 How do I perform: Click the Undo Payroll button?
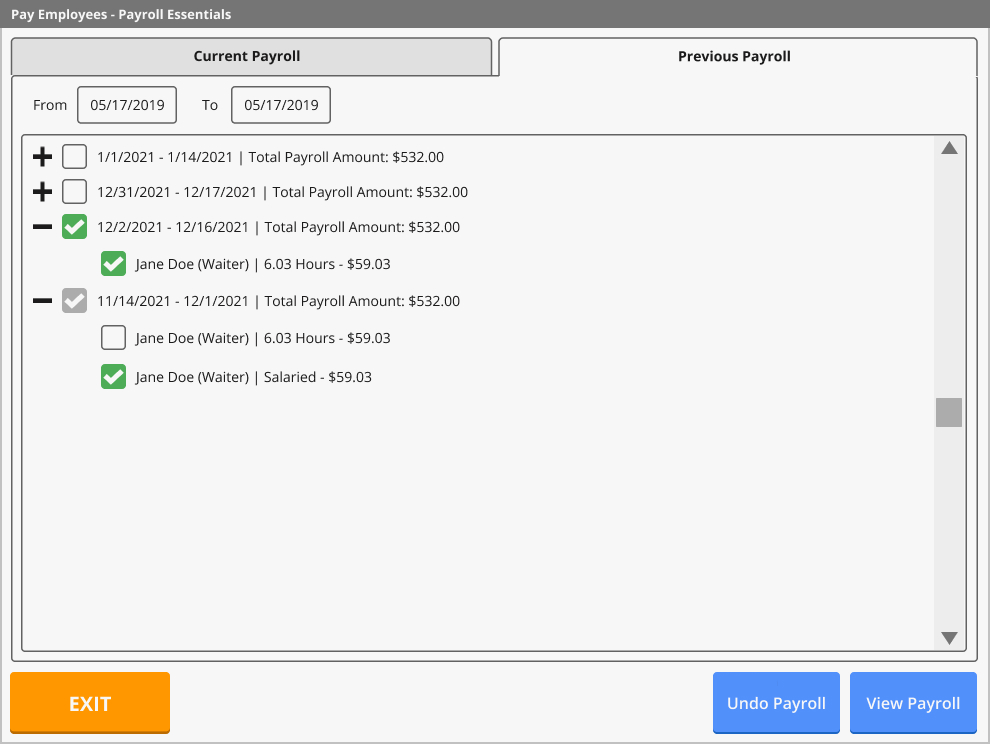(x=776, y=703)
